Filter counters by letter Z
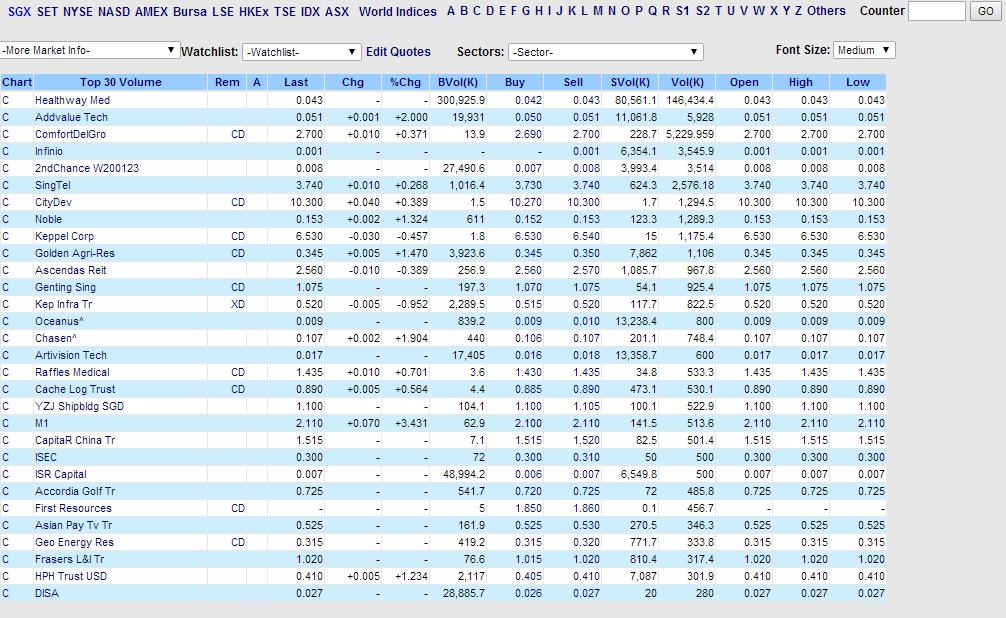 [799, 11]
